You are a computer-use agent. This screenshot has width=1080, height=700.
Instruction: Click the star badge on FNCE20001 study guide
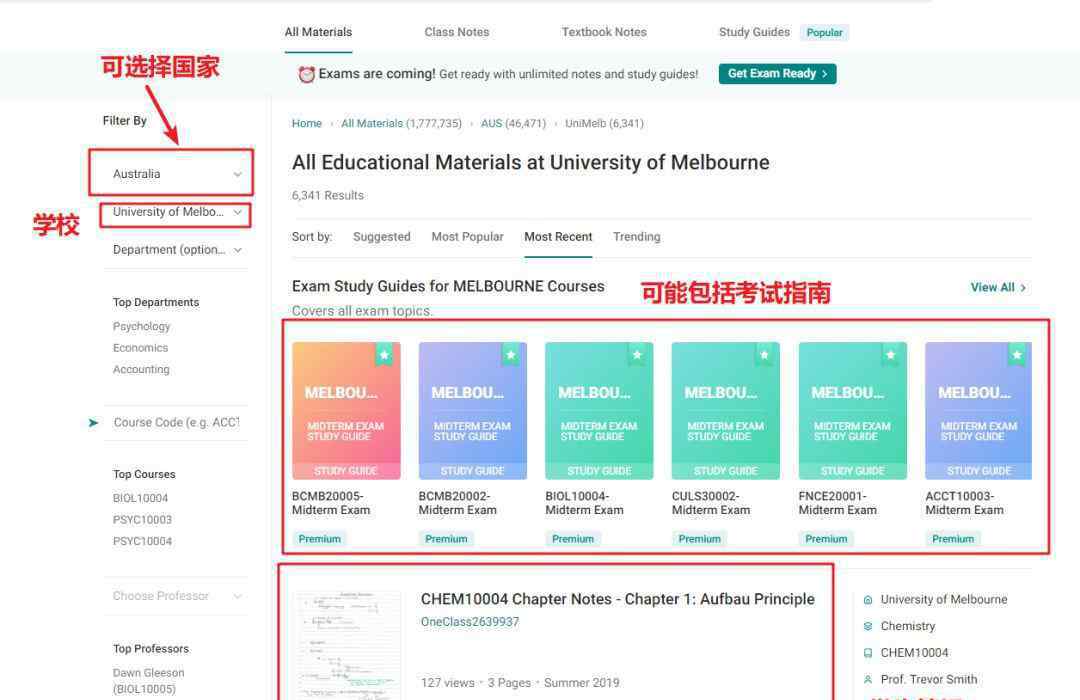point(891,355)
